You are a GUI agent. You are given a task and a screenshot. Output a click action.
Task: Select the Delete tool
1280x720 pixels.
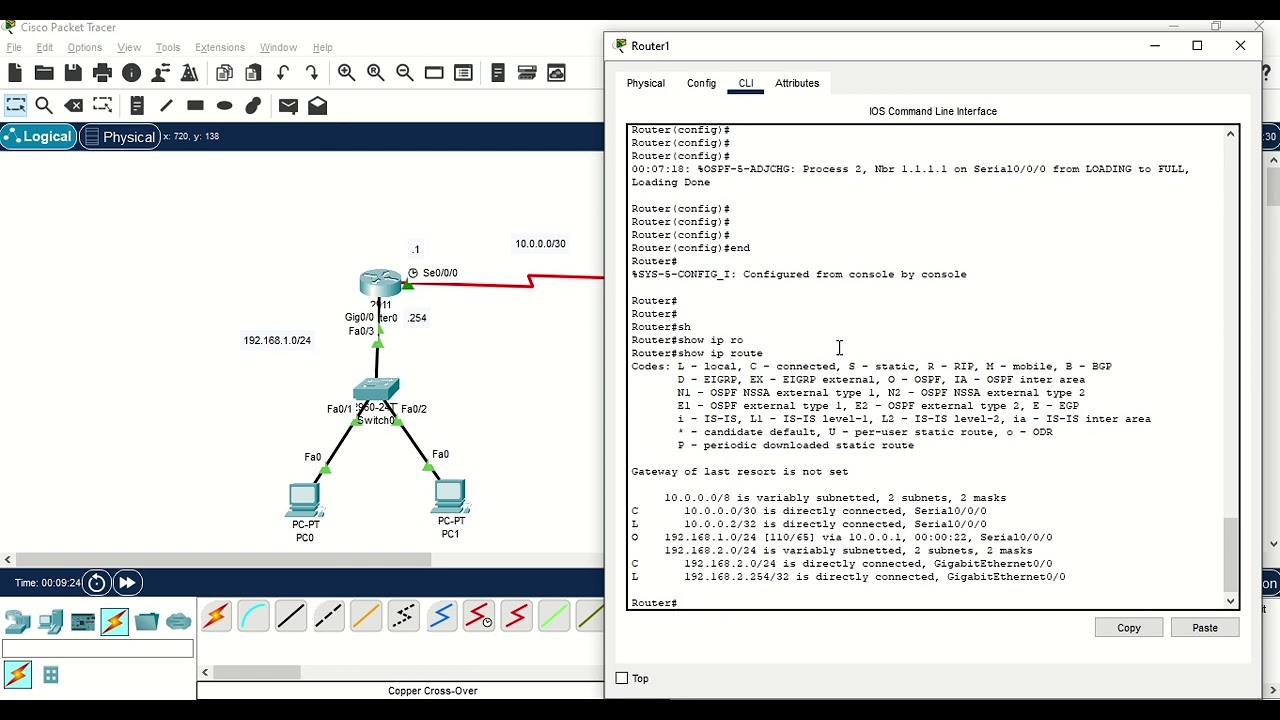(x=73, y=105)
